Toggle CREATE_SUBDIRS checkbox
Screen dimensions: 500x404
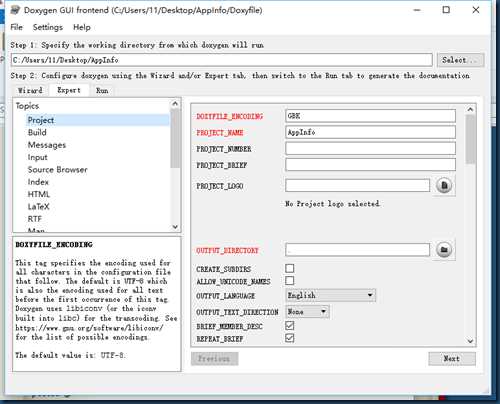[x=290, y=268]
